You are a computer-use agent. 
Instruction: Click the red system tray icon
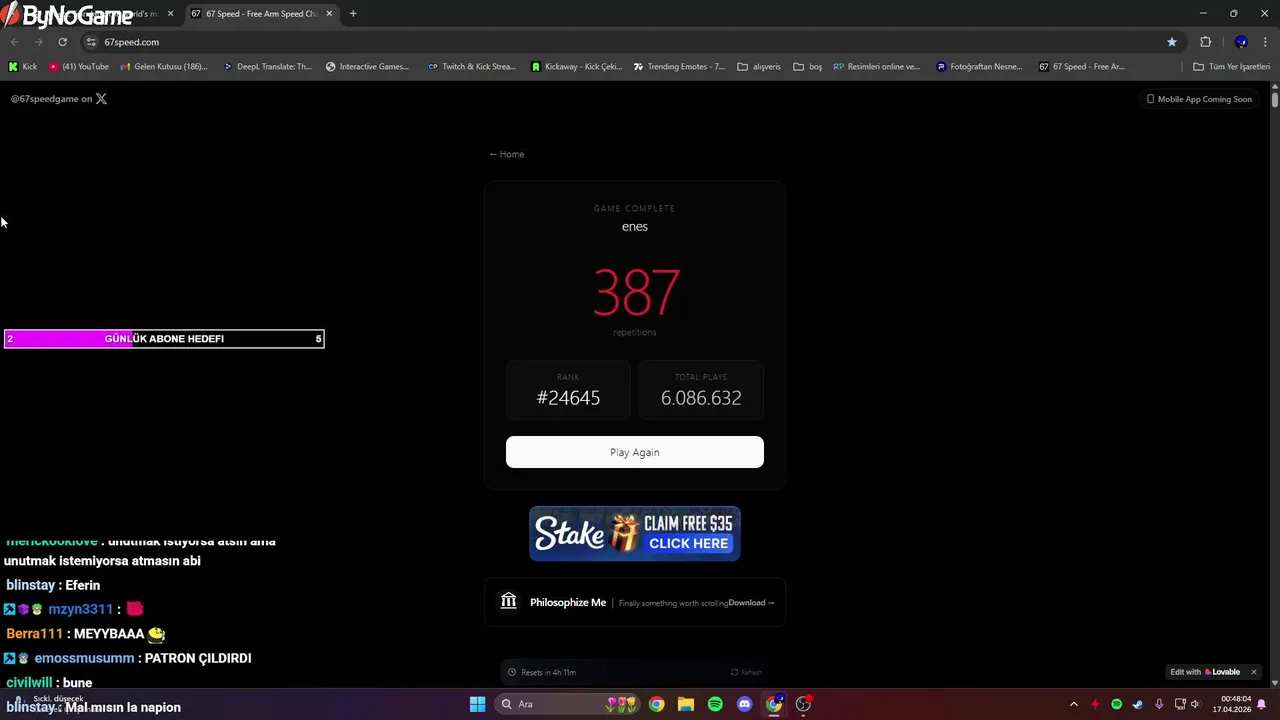tap(1095, 704)
